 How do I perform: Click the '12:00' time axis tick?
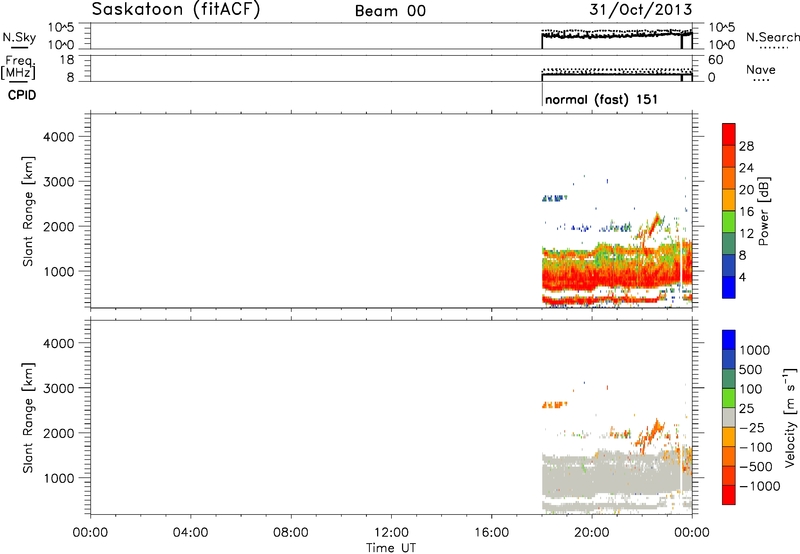(x=391, y=533)
